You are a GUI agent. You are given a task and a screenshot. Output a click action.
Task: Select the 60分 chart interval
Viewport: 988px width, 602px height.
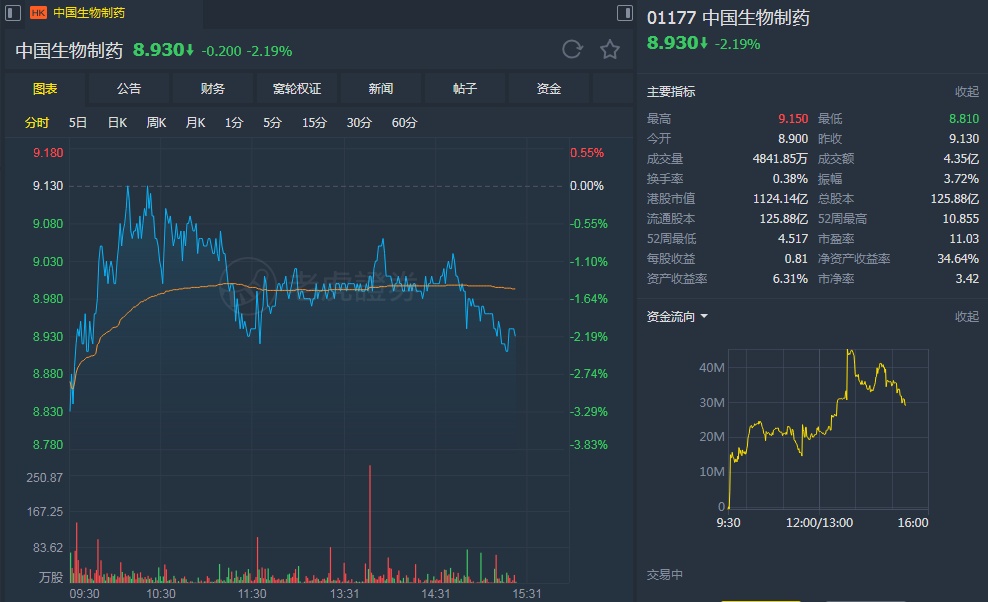[x=405, y=123]
